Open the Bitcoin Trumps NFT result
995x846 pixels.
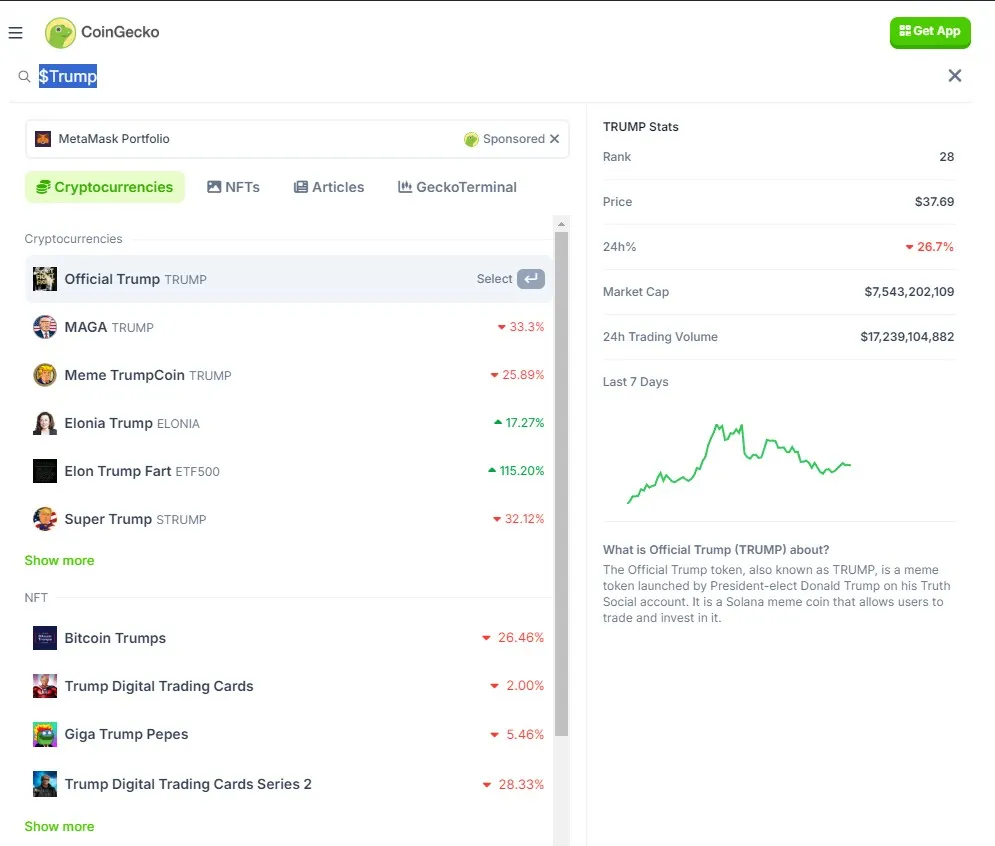coord(289,638)
